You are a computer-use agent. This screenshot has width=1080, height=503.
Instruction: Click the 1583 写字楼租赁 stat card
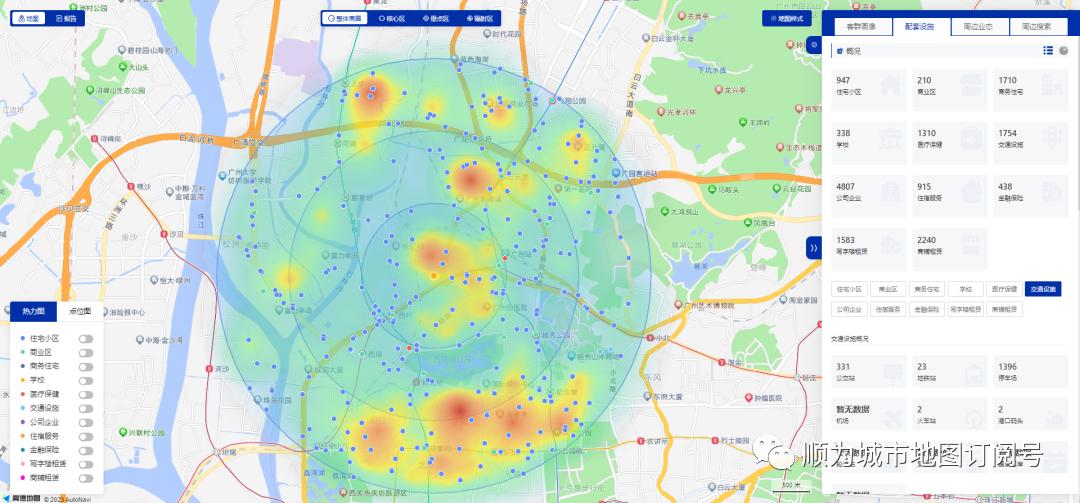(x=869, y=249)
